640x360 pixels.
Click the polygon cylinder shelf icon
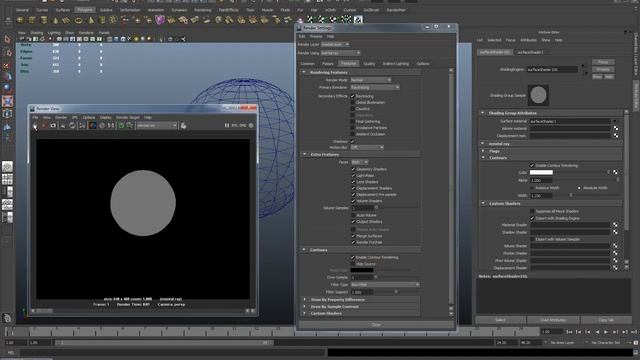pyautogui.click(x=44, y=20)
